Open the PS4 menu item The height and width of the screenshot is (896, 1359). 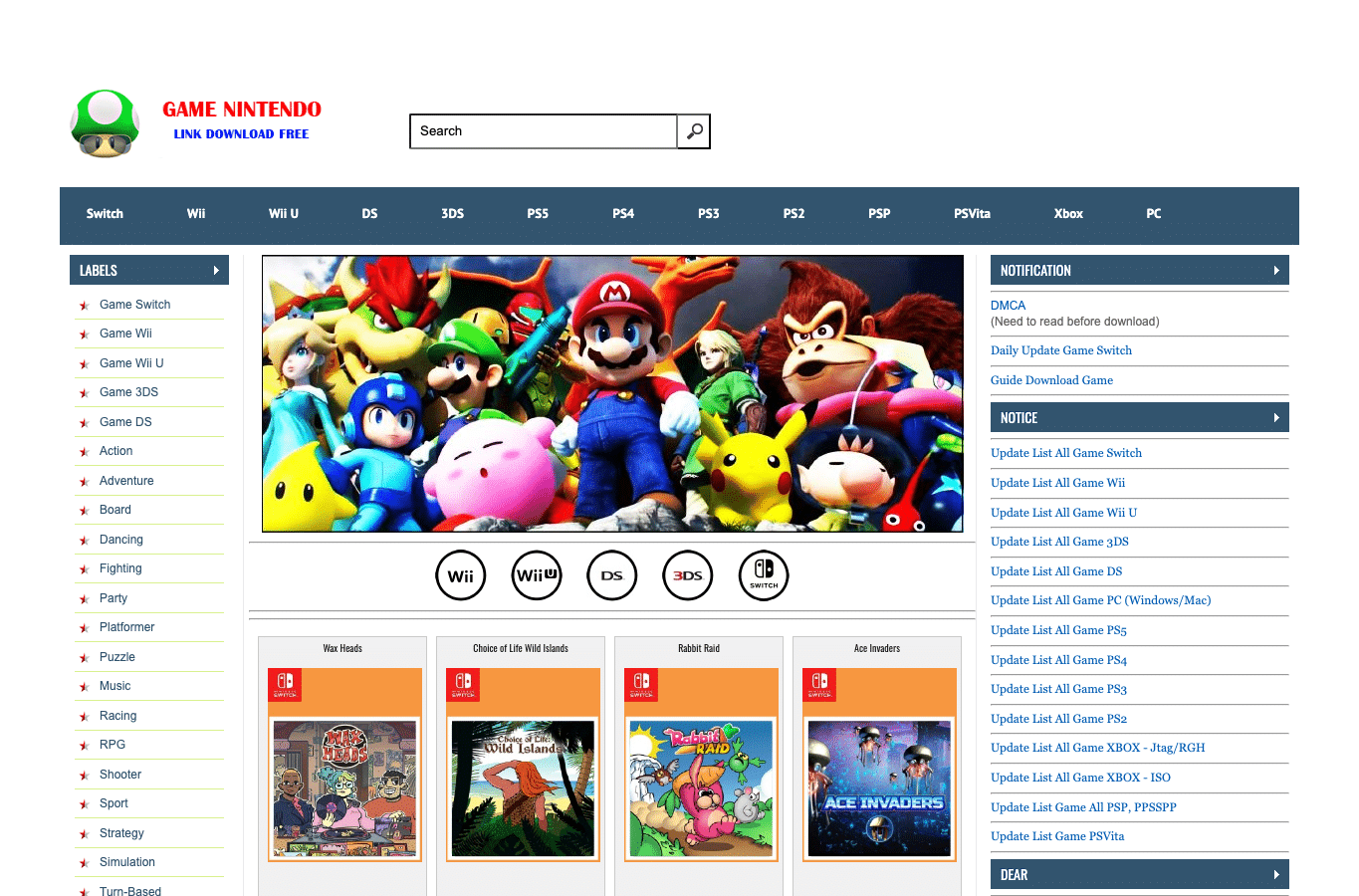tap(623, 214)
